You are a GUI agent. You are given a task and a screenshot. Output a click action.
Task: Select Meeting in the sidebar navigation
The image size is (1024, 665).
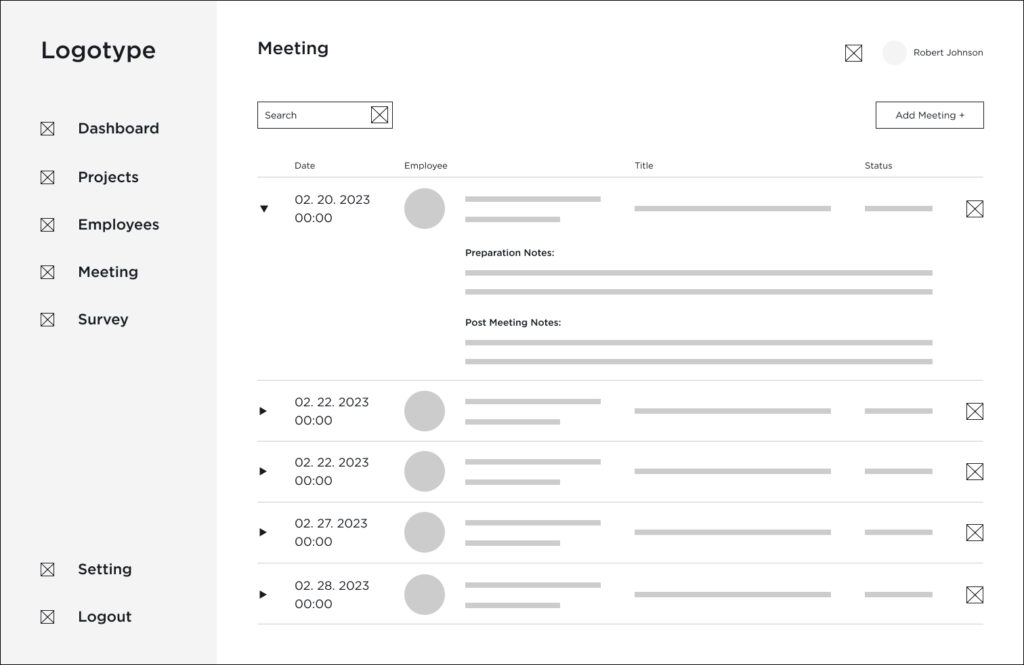(108, 272)
